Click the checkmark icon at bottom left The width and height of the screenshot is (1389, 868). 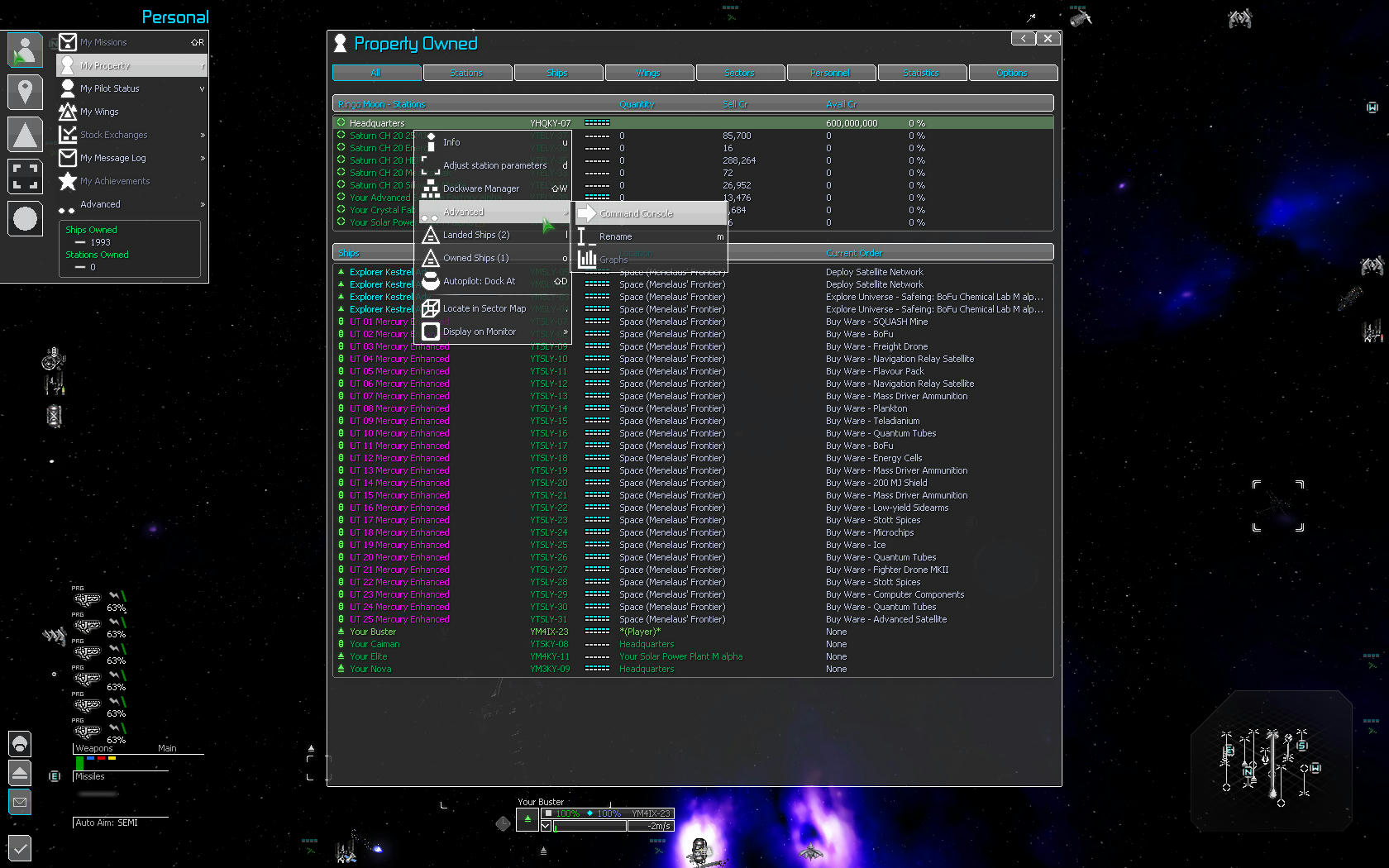(20, 847)
